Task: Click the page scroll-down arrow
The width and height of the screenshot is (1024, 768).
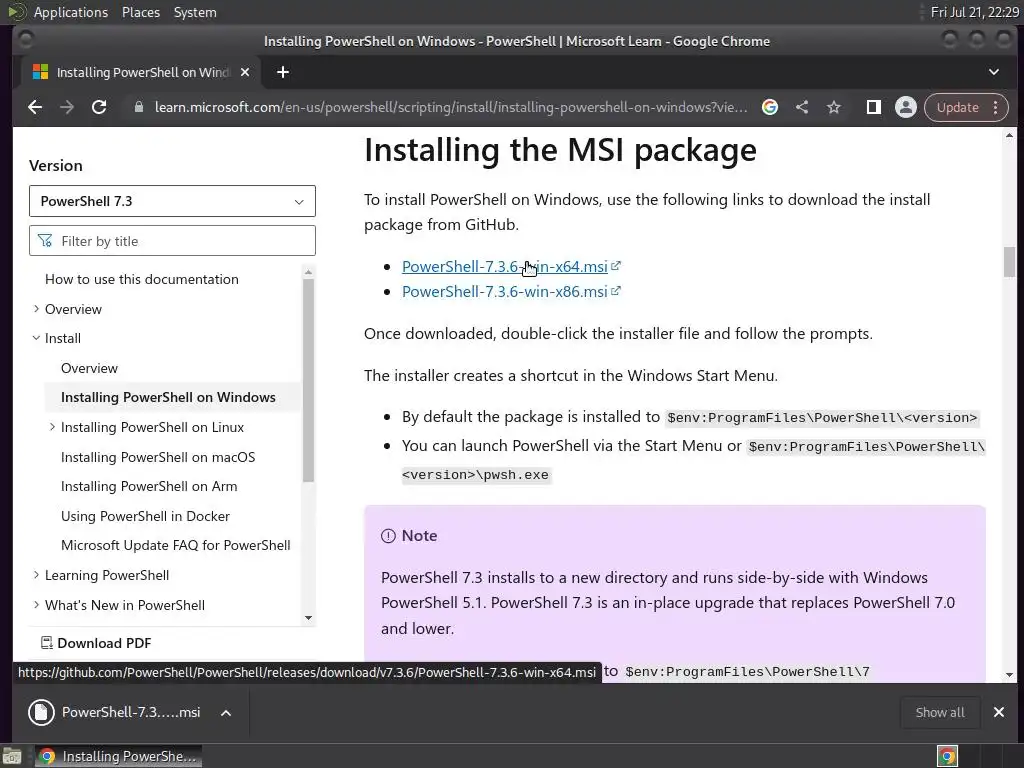Action: click(1009, 675)
